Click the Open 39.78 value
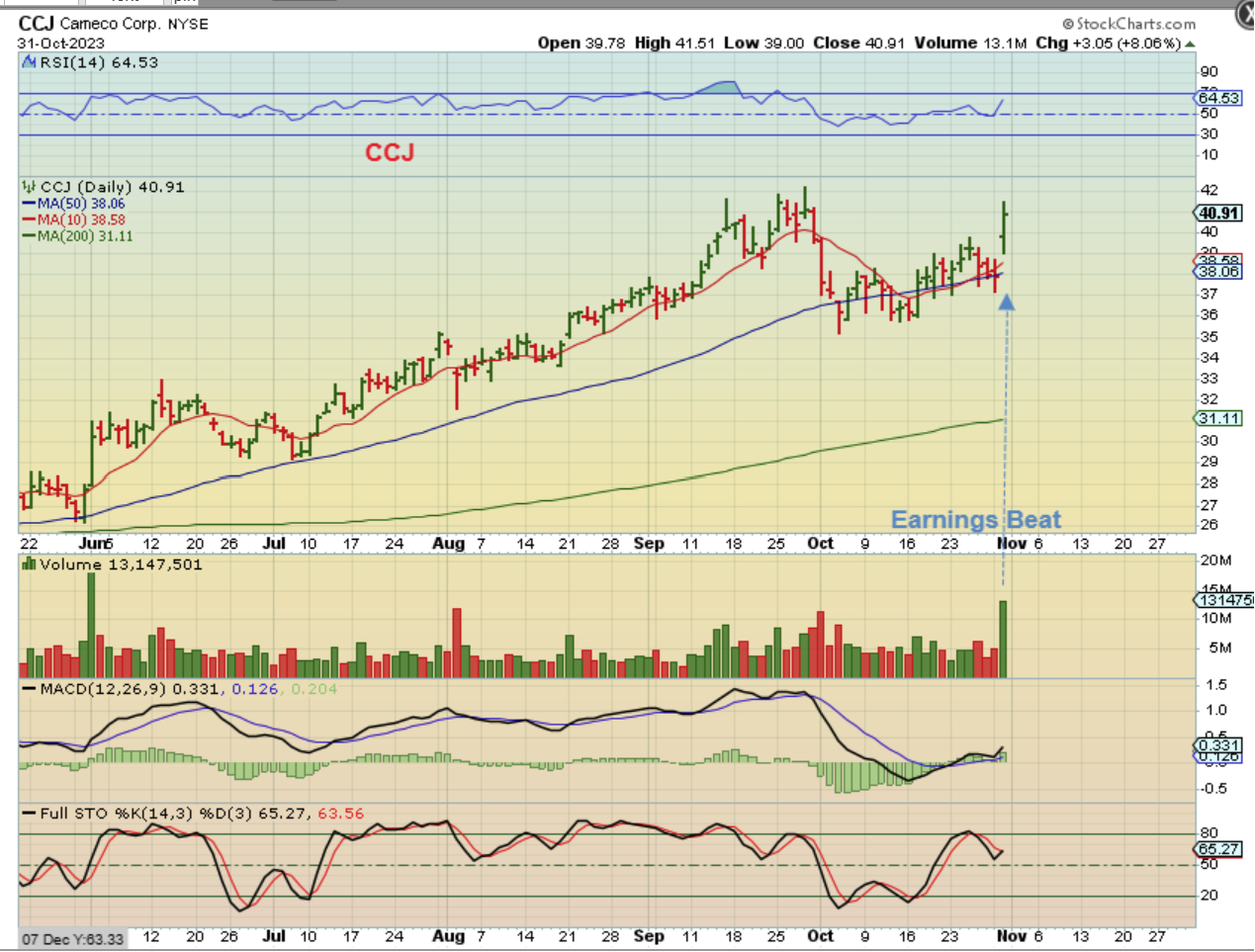 coord(582,43)
